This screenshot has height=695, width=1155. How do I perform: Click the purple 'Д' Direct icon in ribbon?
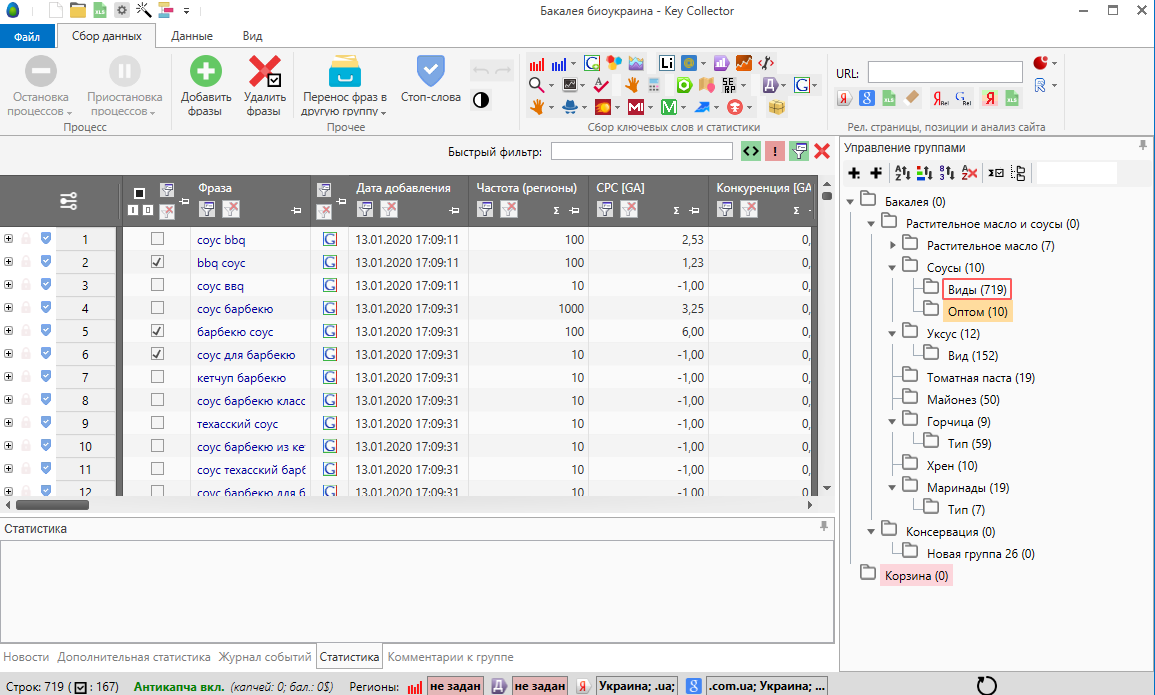coord(770,85)
